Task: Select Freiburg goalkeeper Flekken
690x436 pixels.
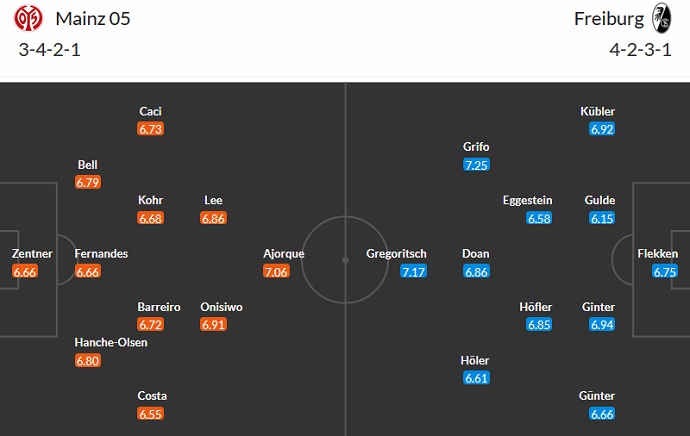Action: (x=657, y=254)
